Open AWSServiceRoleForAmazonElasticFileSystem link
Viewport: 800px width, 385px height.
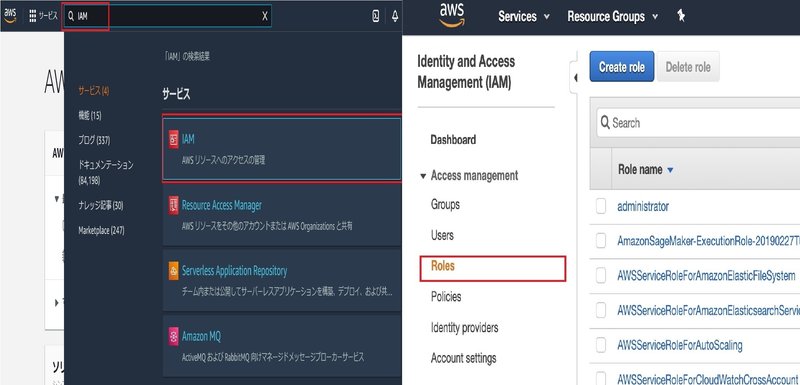pos(706,276)
